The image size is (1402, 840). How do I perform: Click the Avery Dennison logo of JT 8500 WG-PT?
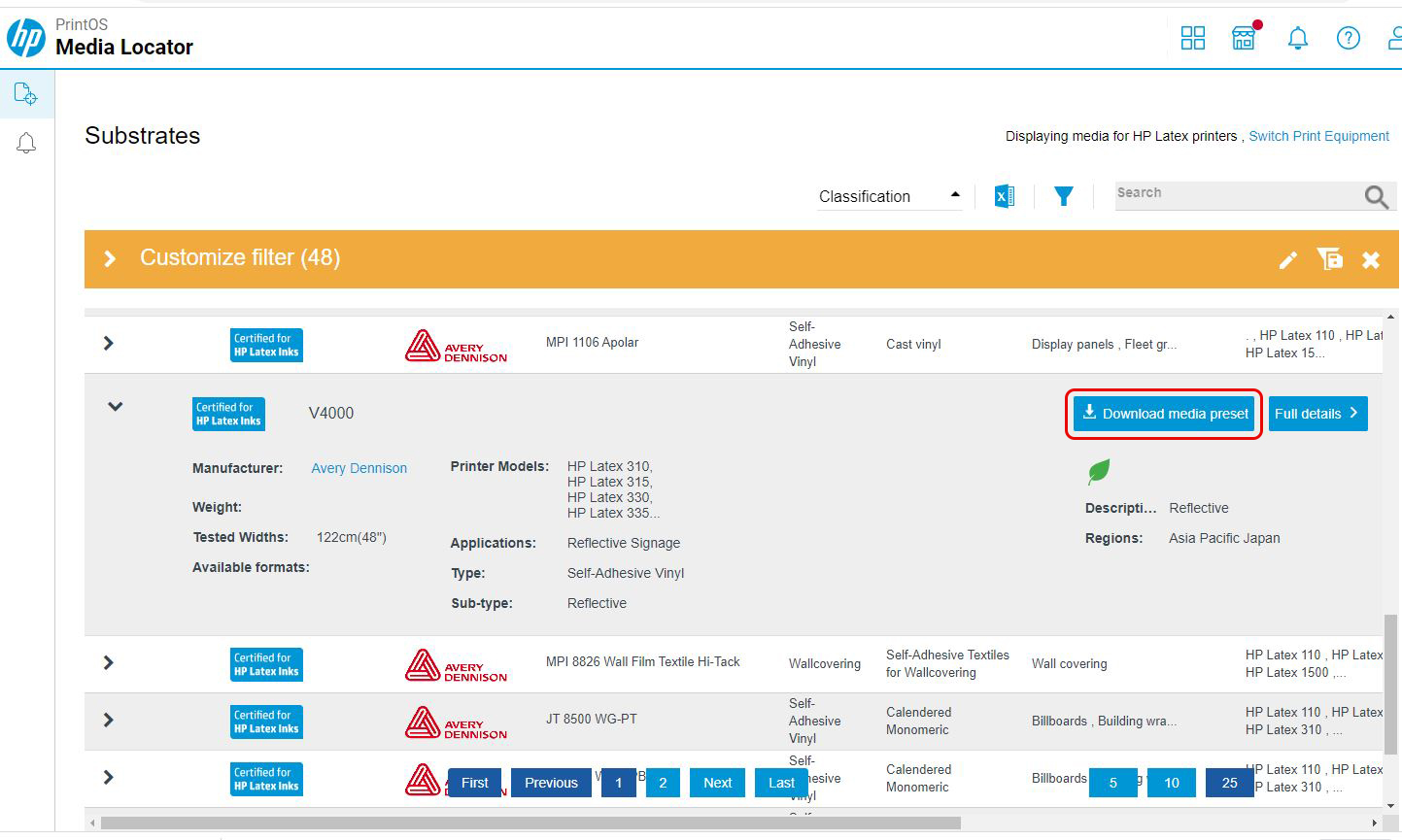tap(456, 722)
